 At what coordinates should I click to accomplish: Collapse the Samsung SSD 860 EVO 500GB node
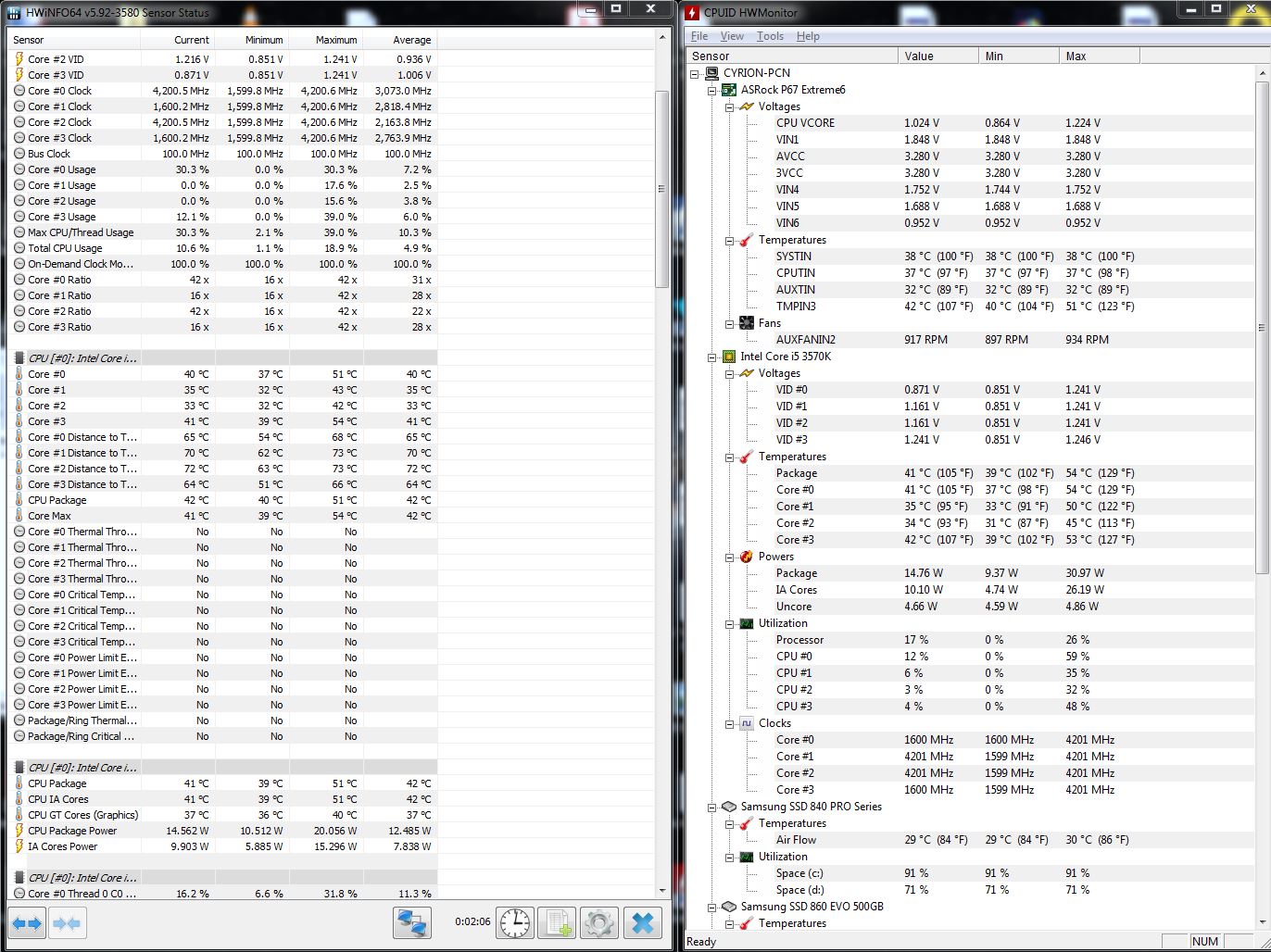(x=712, y=907)
